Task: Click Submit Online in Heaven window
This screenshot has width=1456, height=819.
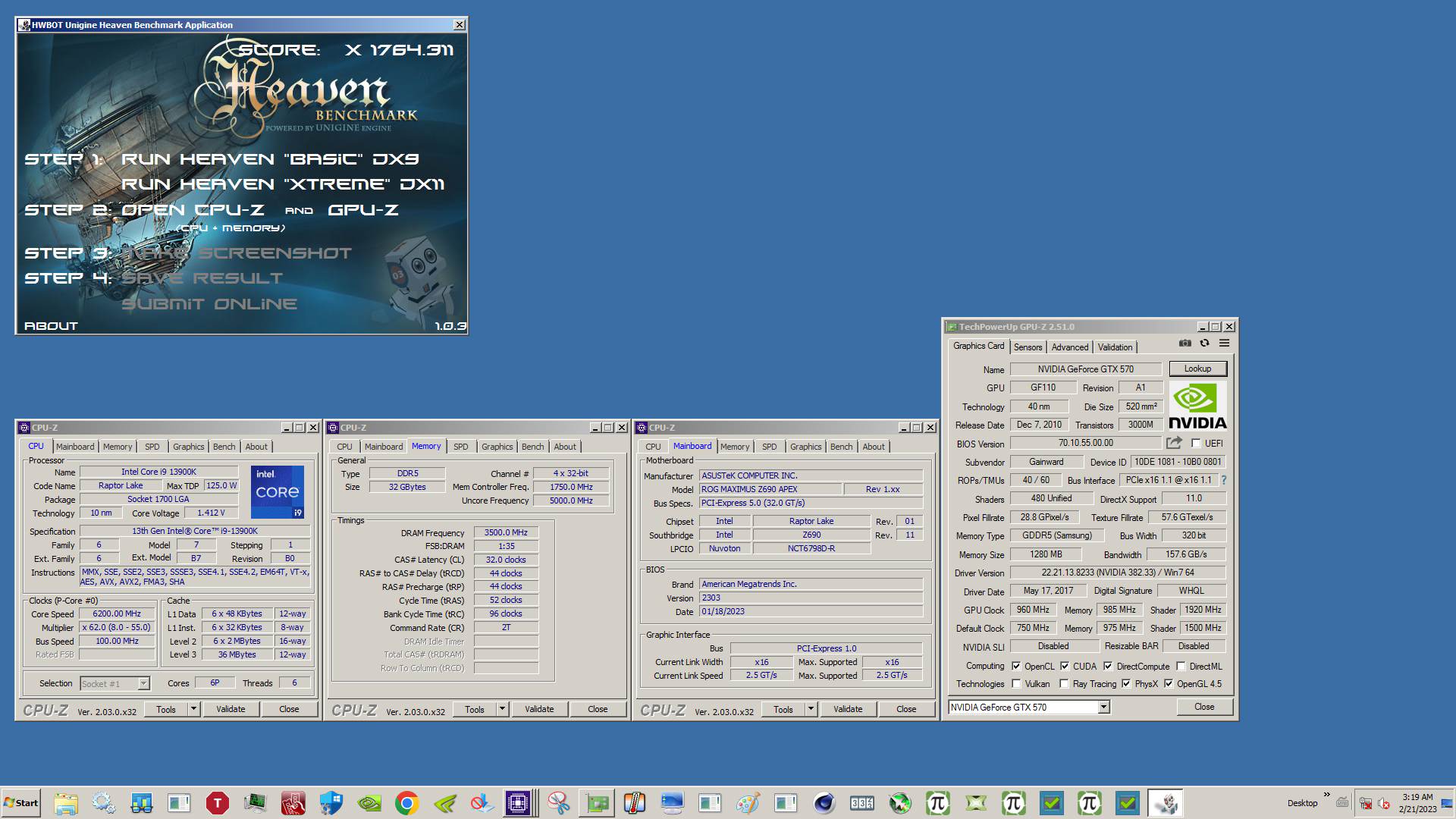Action: (x=209, y=304)
